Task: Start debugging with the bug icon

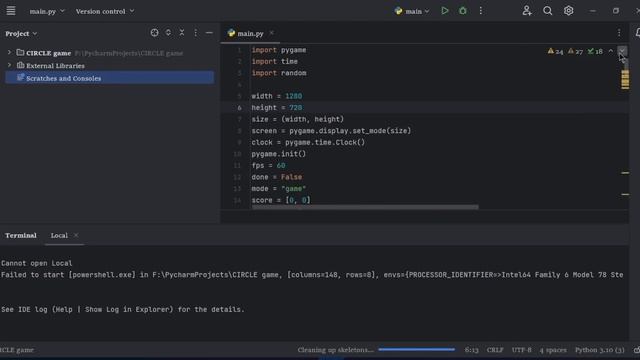Action: [463, 11]
